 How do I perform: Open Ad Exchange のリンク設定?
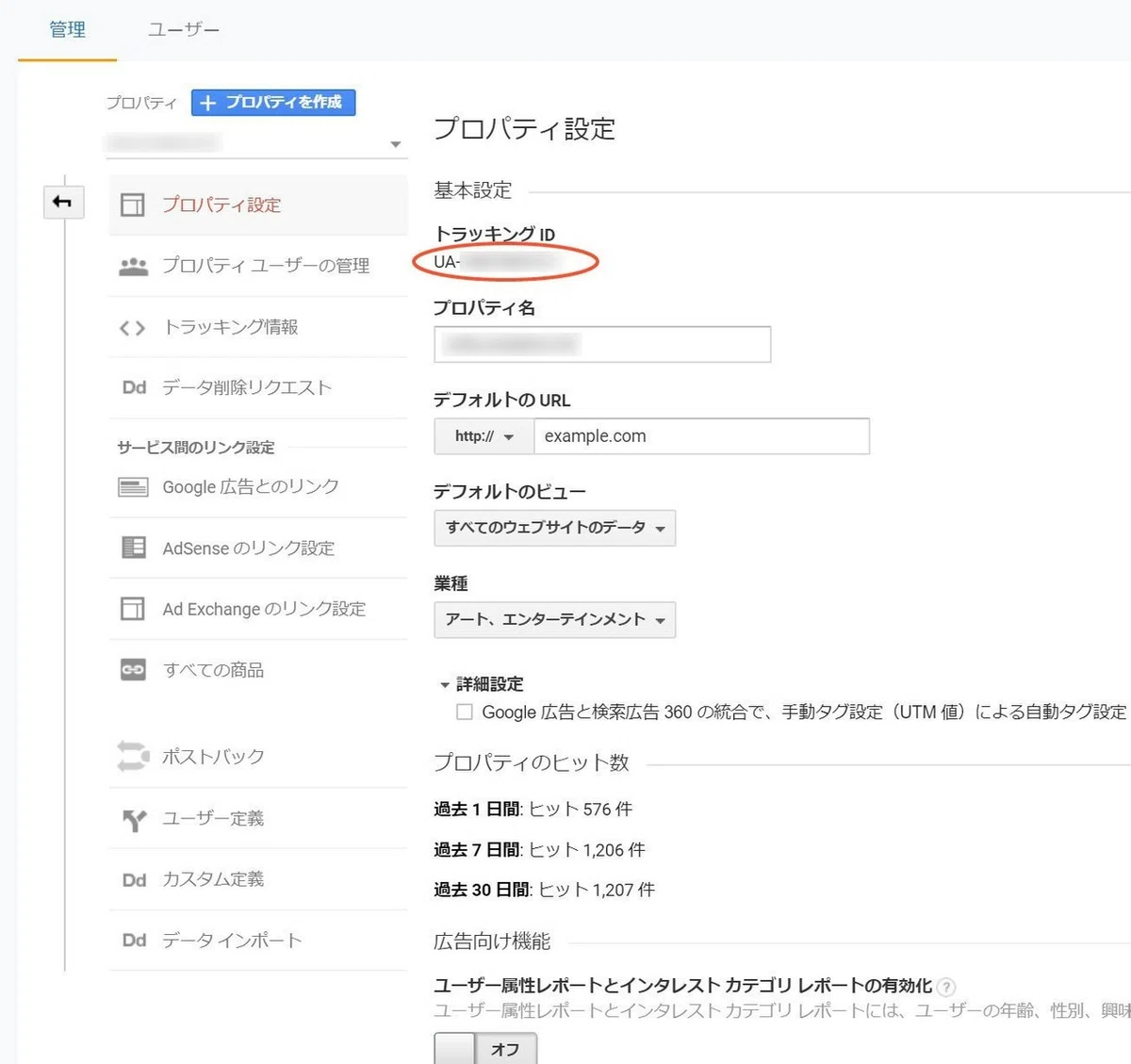pos(258,609)
